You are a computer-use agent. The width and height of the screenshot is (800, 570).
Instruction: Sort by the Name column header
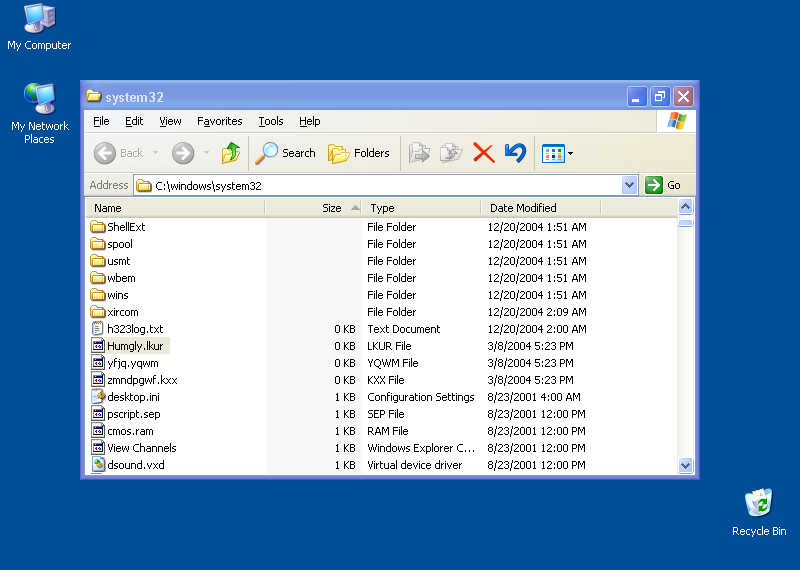click(175, 208)
